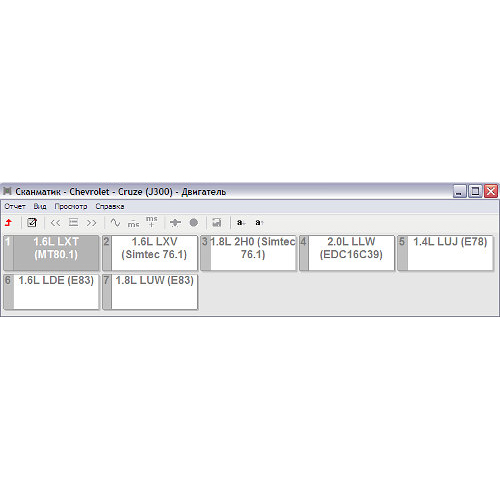Select engine 1.6L LDE (E83)

pyautogui.click(x=51, y=292)
